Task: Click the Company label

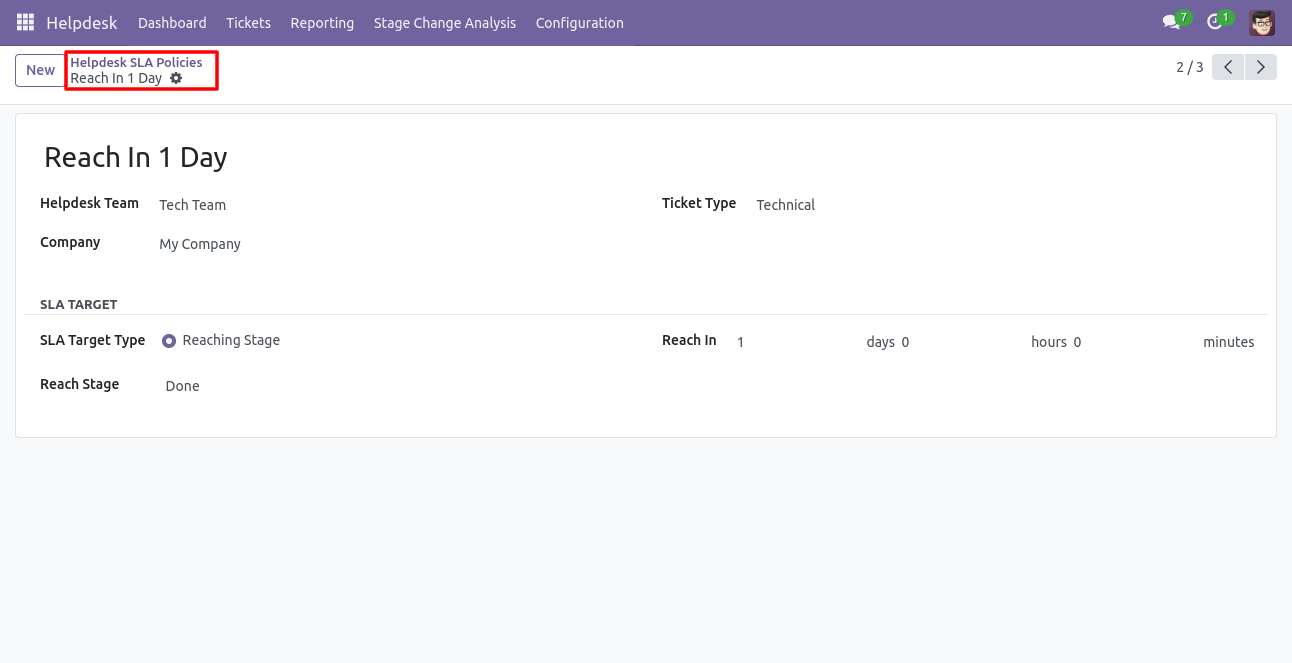Action: pyautogui.click(x=70, y=242)
